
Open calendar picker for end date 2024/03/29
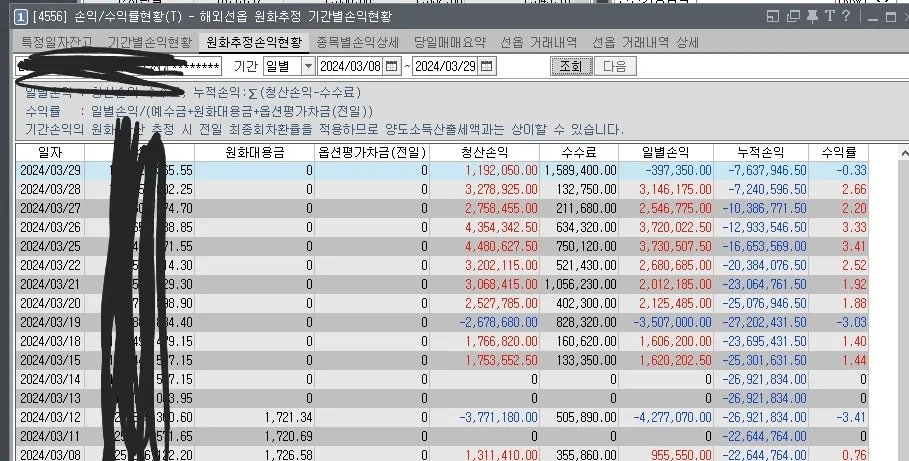coord(487,66)
